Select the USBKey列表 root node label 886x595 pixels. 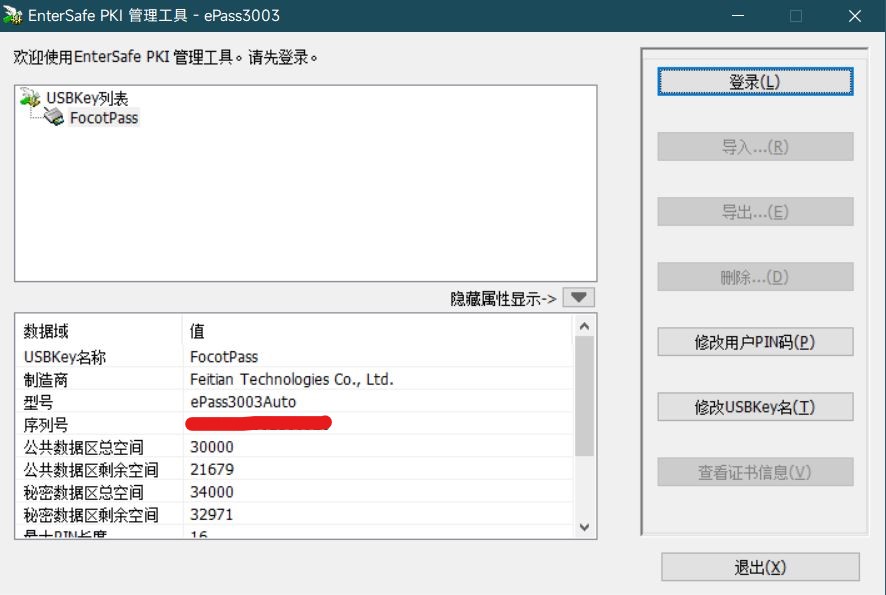point(87,98)
